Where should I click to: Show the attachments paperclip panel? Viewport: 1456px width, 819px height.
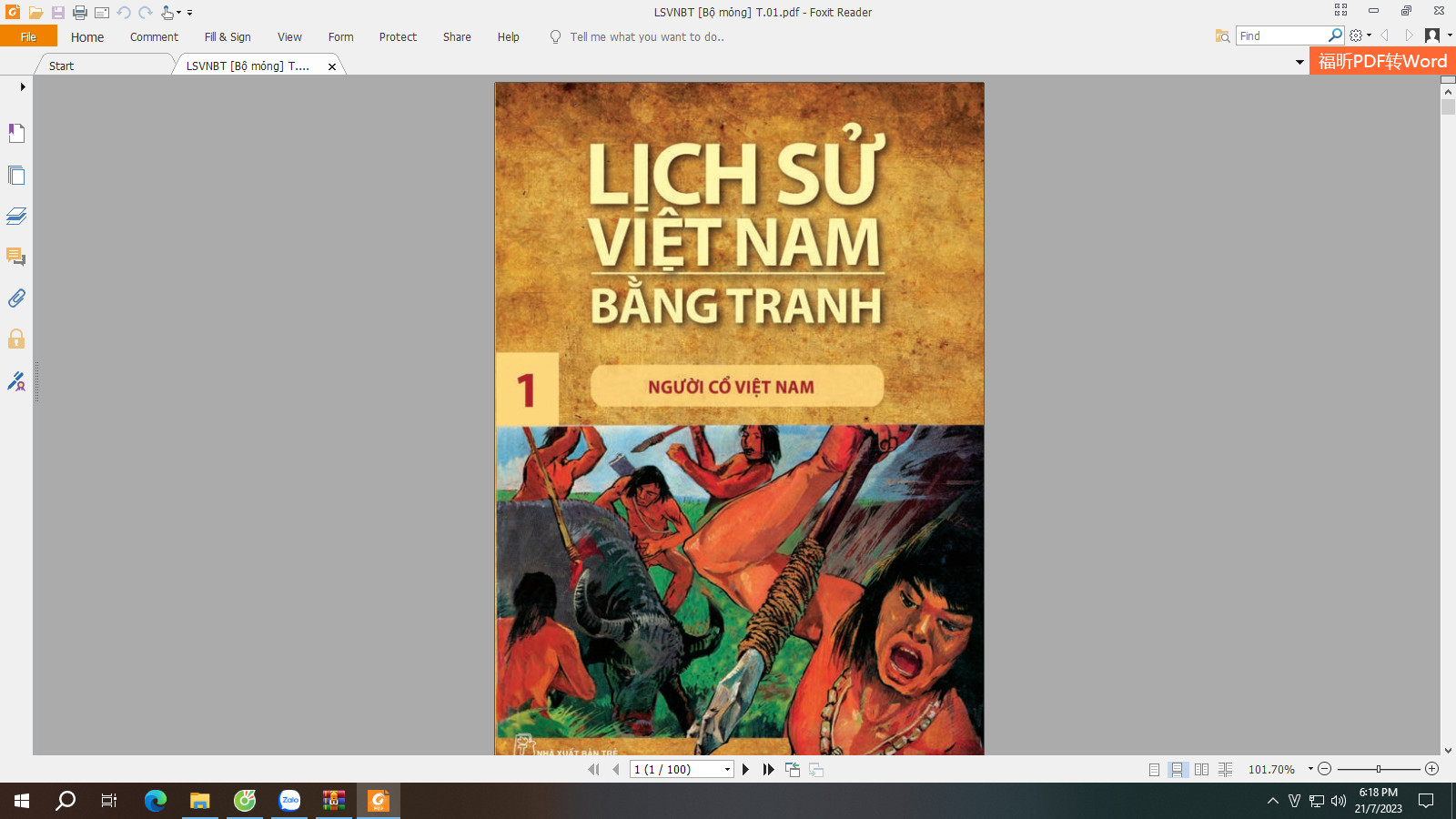click(x=16, y=298)
